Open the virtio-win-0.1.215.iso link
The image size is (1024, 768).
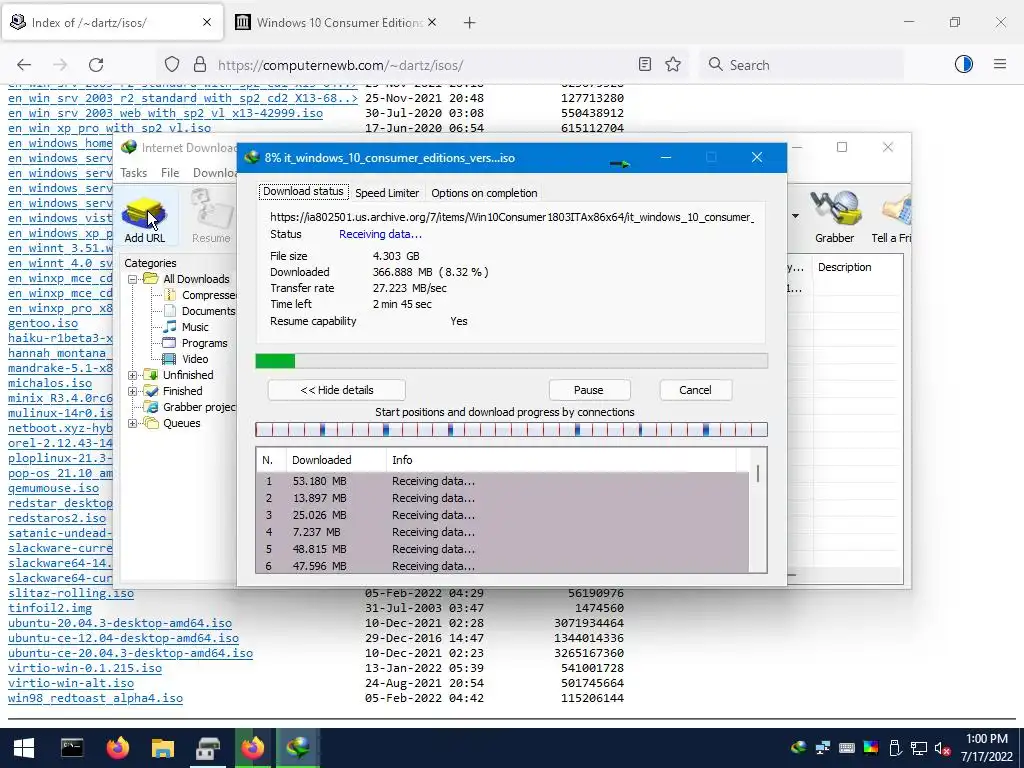tap(85, 668)
